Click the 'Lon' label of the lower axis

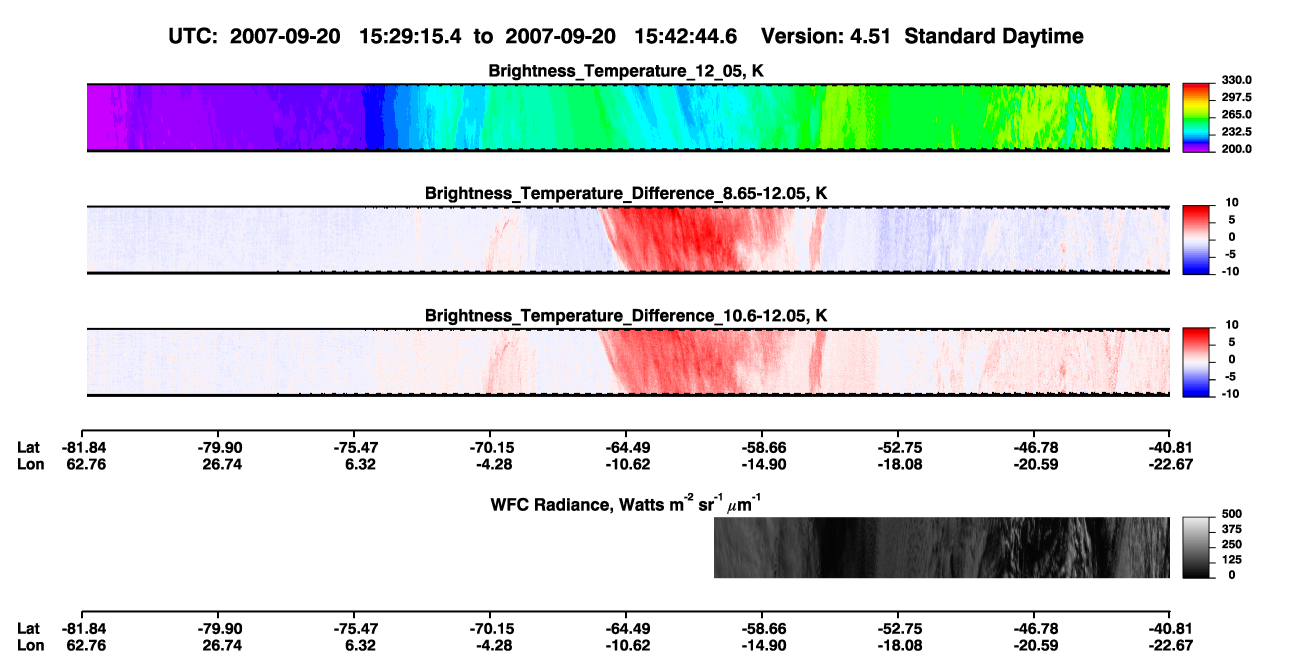[30, 644]
